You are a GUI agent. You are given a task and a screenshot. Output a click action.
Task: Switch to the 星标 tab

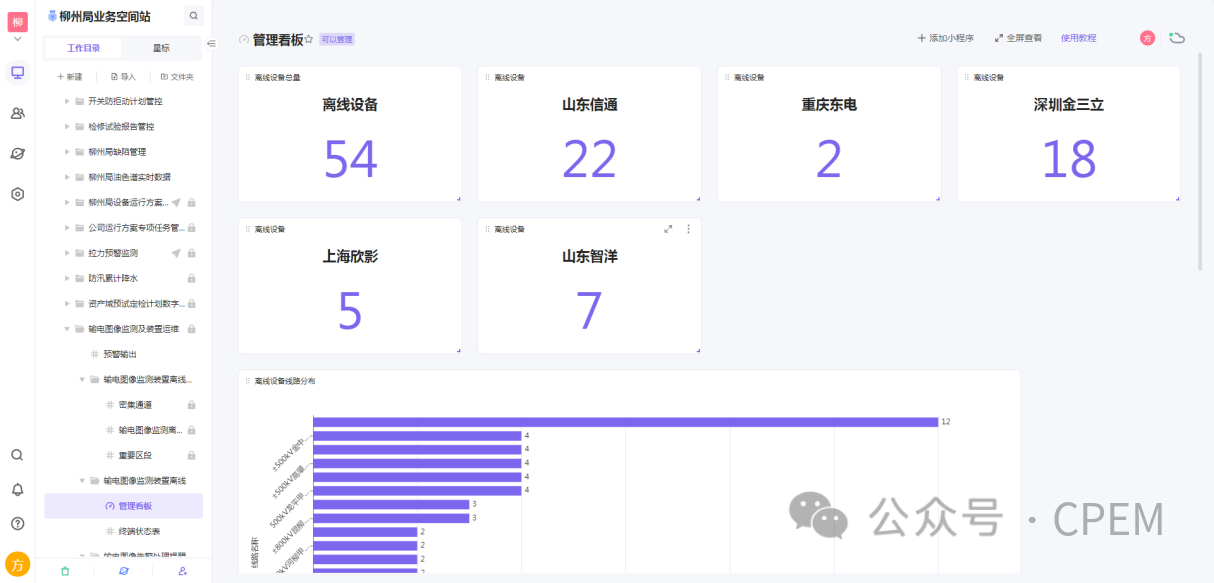(x=161, y=48)
